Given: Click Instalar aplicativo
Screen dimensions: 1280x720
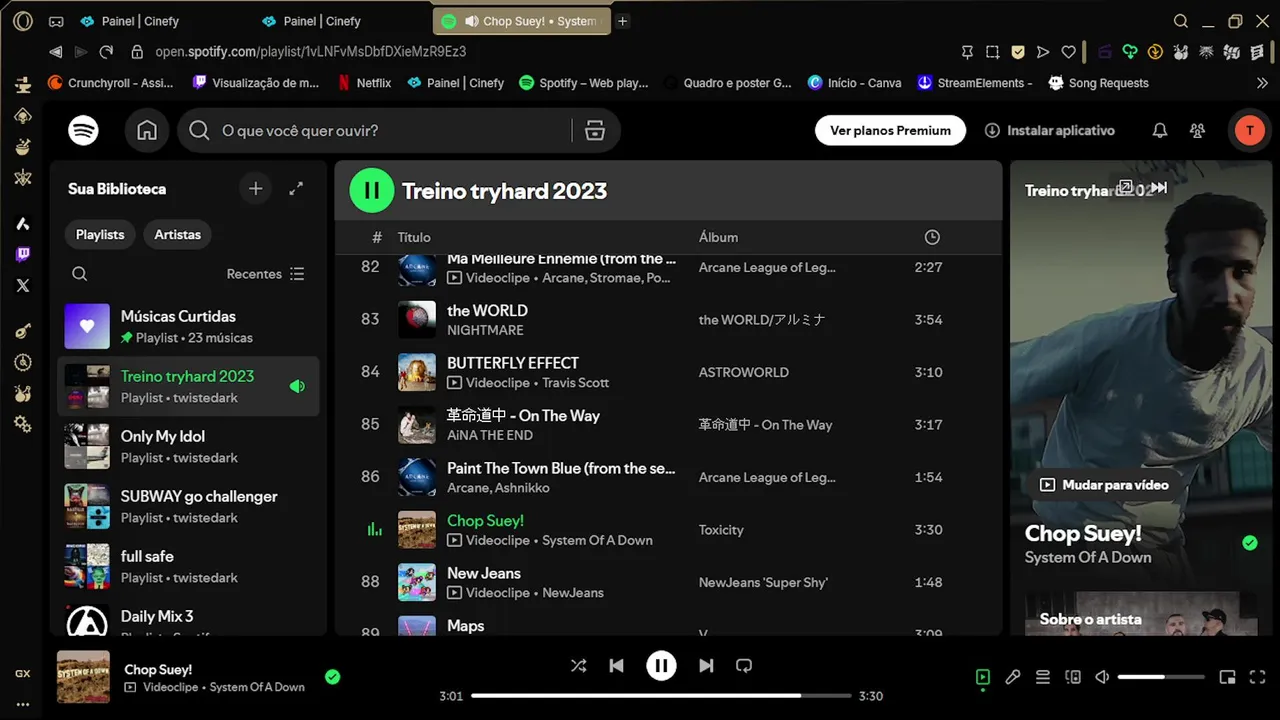Looking at the screenshot, I should (1049, 130).
